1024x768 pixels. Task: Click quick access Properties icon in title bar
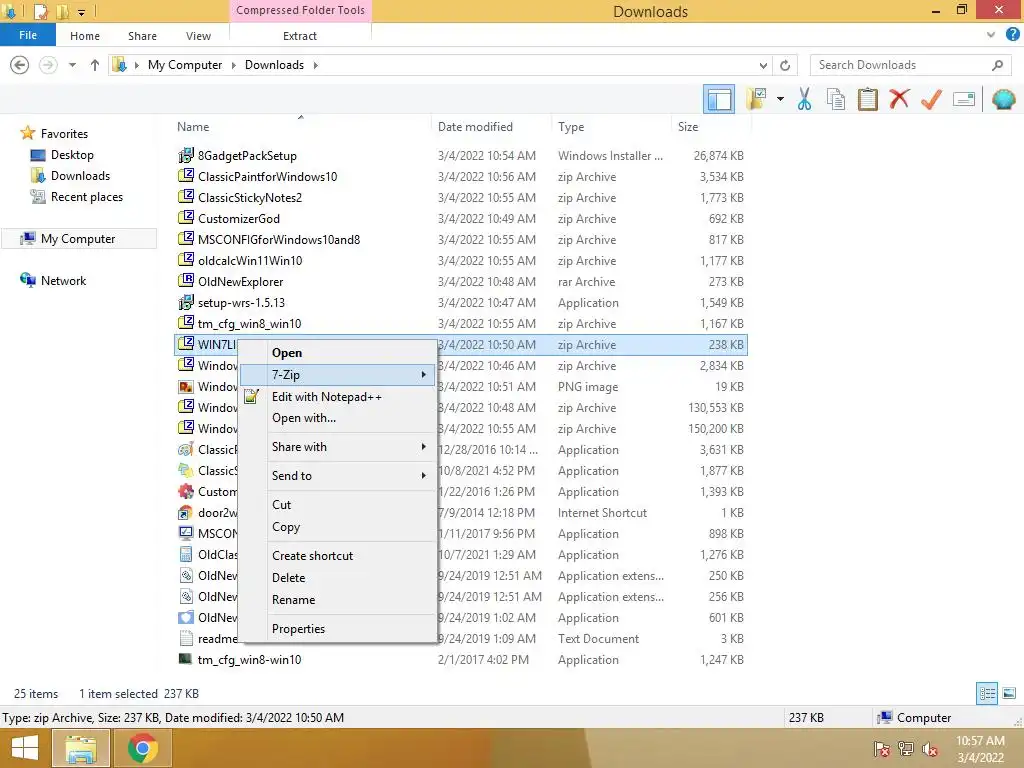tap(40, 11)
